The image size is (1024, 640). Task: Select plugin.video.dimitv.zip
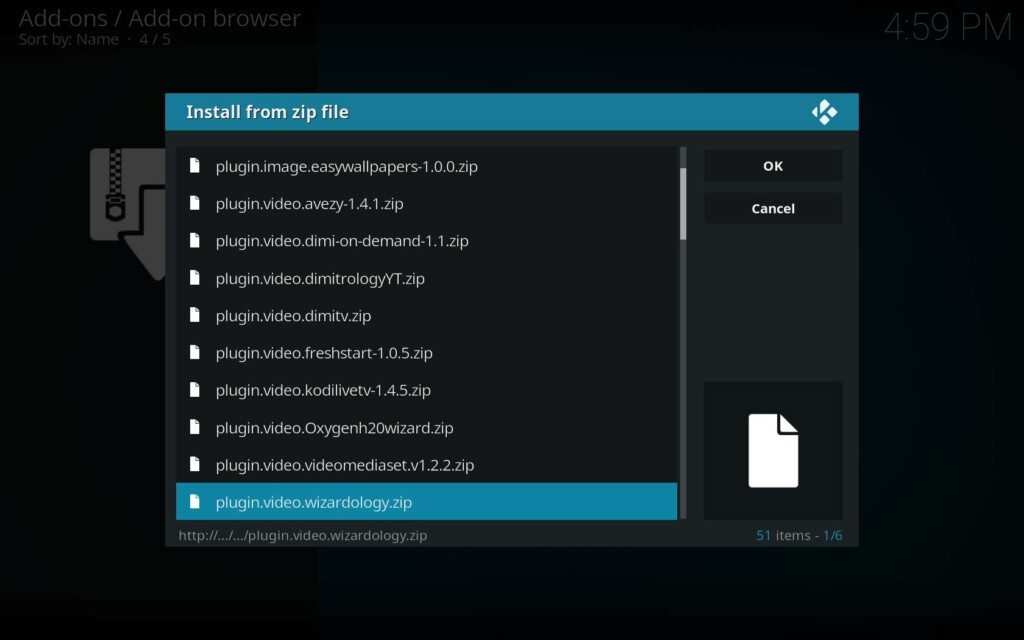point(426,315)
